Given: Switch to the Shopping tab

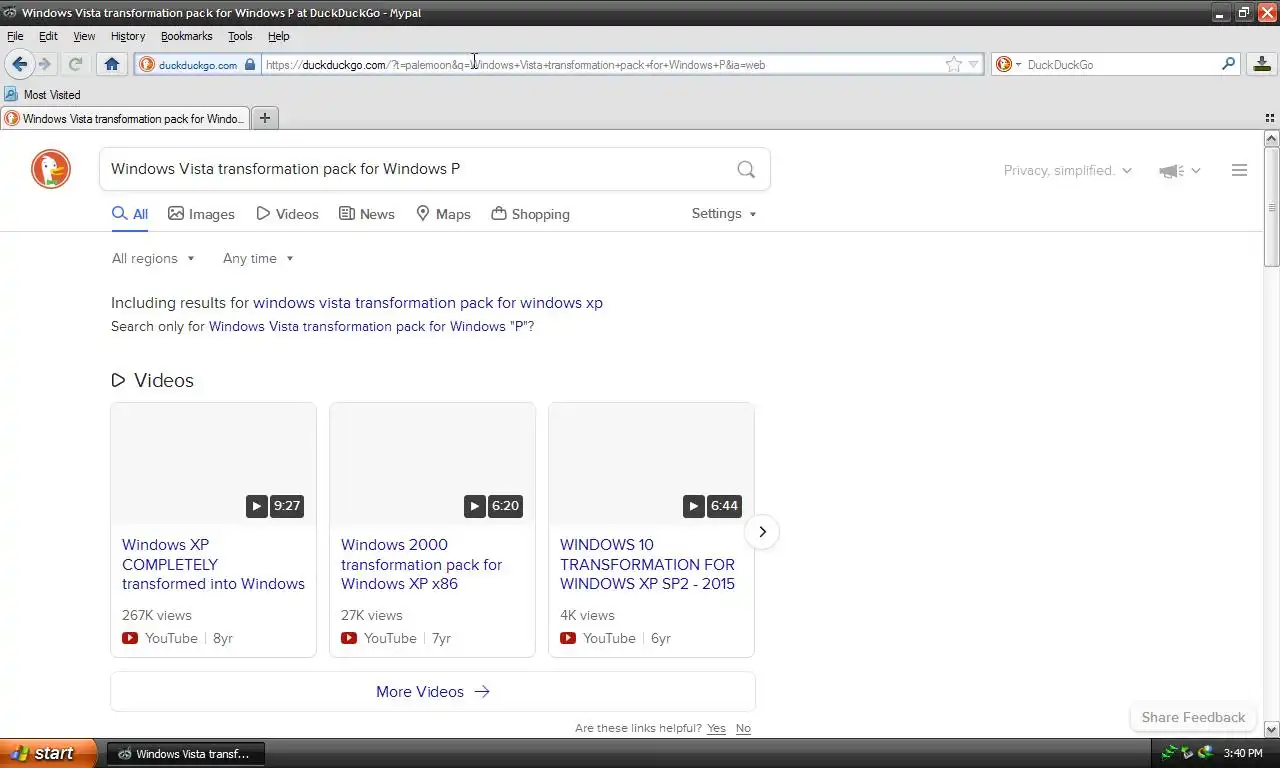Looking at the screenshot, I should [530, 214].
